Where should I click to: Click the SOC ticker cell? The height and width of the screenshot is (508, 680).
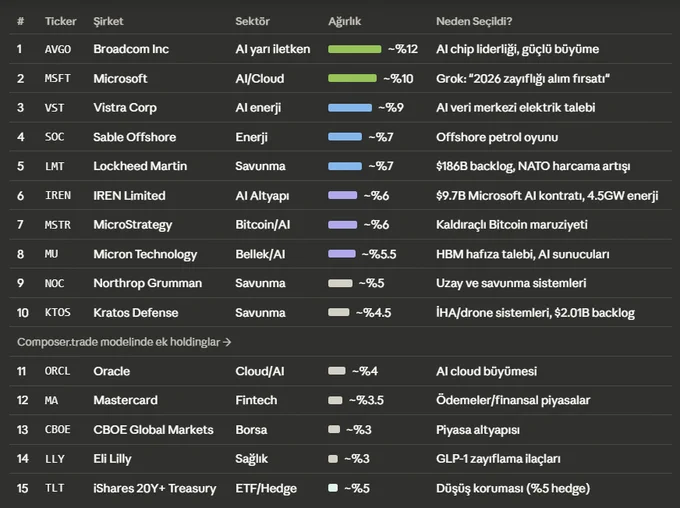(x=54, y=137)
